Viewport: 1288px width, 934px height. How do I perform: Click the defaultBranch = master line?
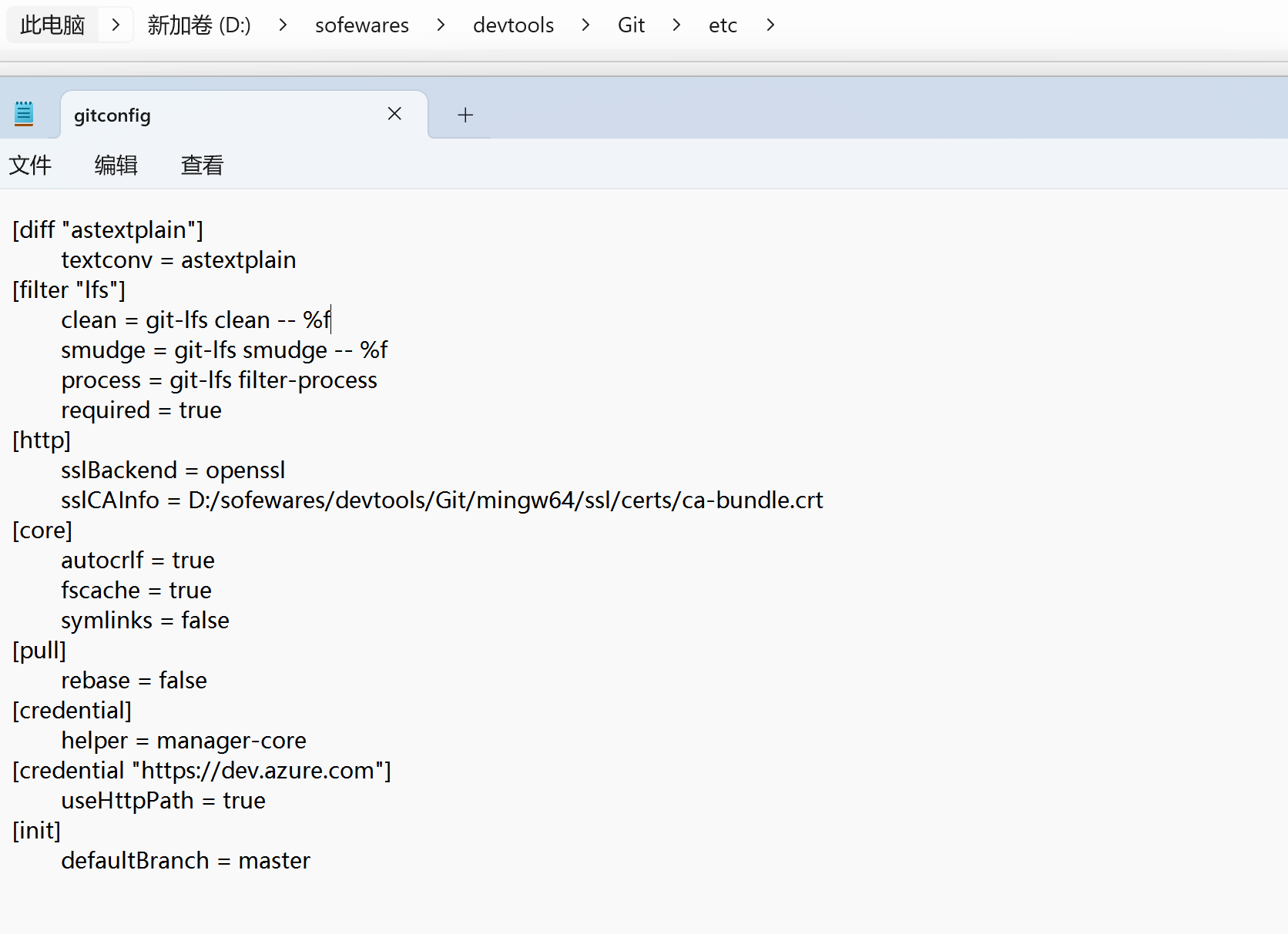click(x=186, y=860)
